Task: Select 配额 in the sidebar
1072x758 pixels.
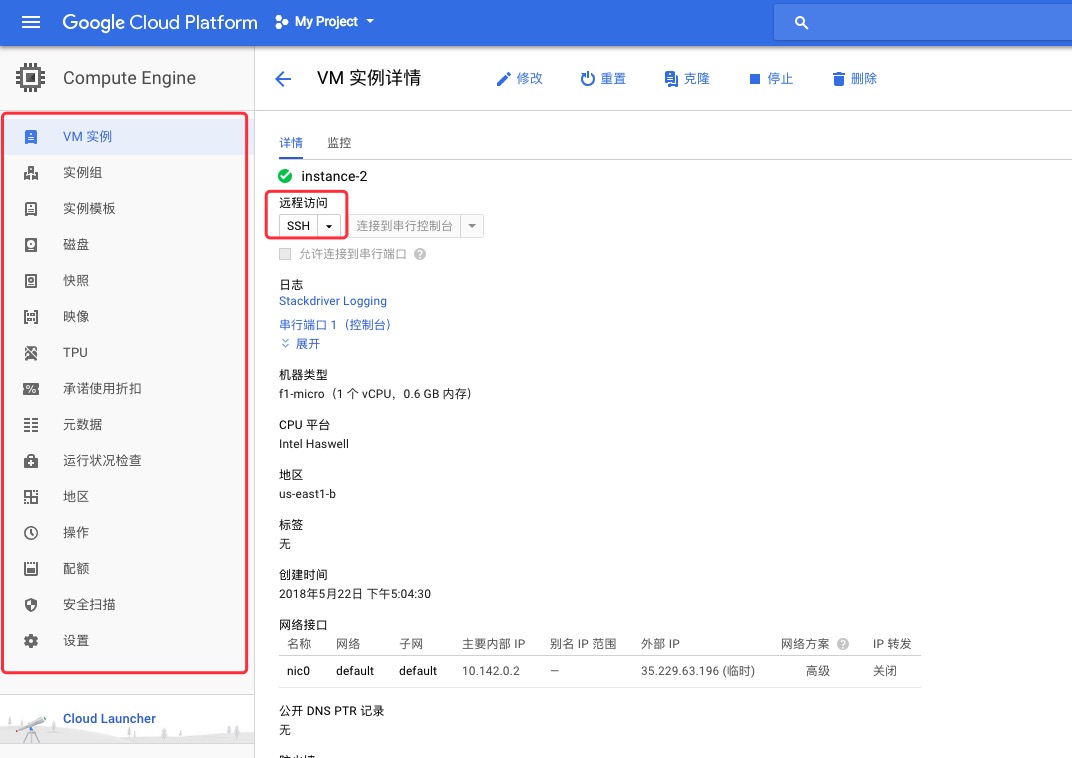Action: pos(126,569)
